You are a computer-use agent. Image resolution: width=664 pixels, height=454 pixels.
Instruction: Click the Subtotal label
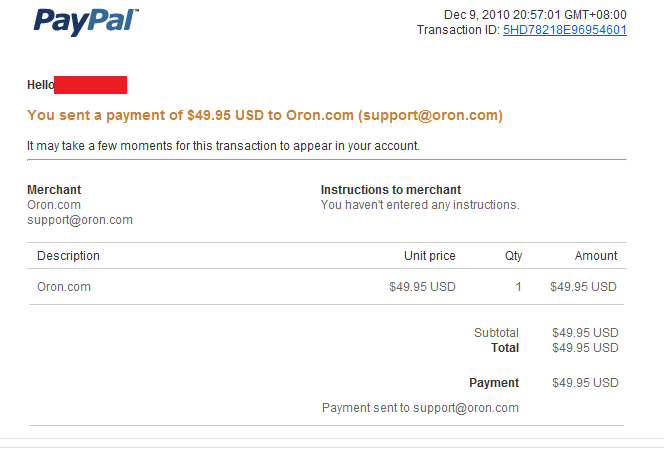(x=496, y=333)
